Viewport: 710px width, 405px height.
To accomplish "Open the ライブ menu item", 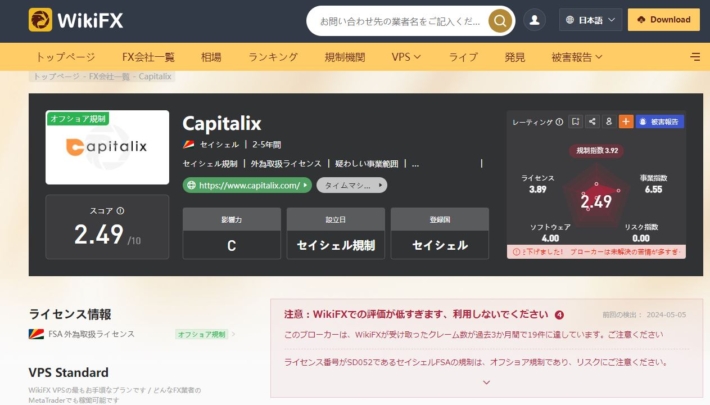I will coord(463,57).
